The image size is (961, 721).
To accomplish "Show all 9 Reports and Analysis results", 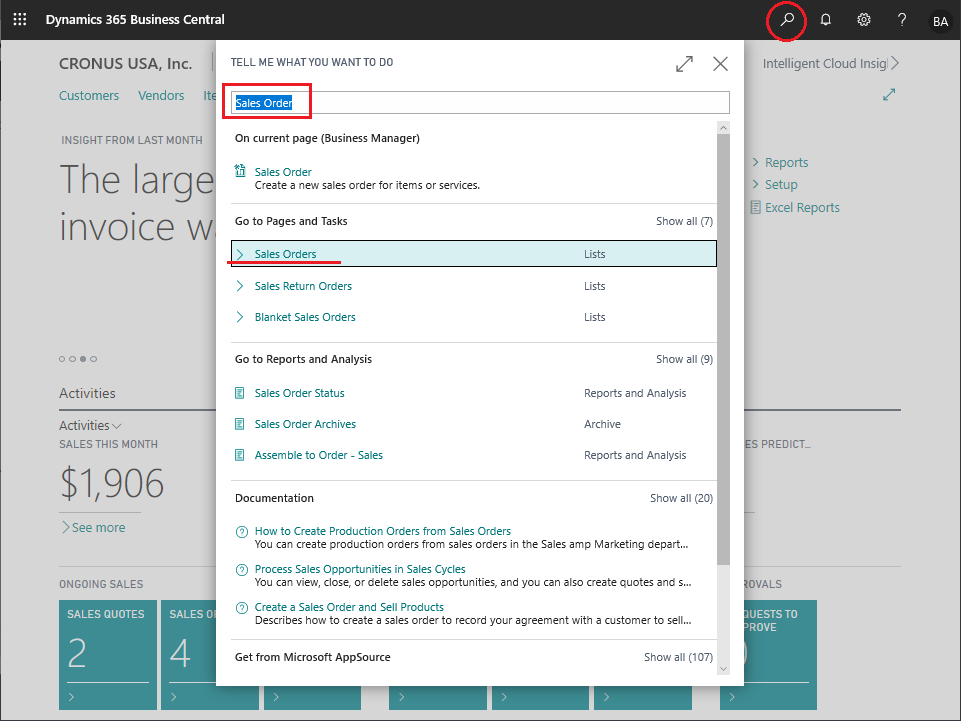I will [685, 359].
